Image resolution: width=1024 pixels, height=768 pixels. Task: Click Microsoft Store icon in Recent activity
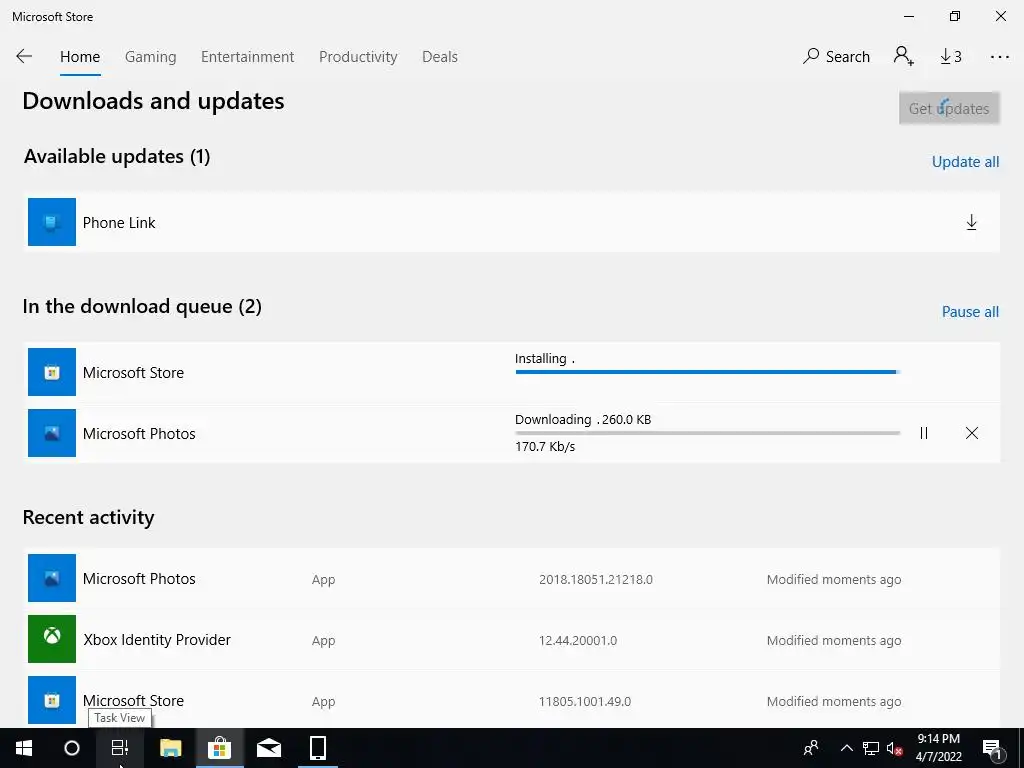click(52, 700)
